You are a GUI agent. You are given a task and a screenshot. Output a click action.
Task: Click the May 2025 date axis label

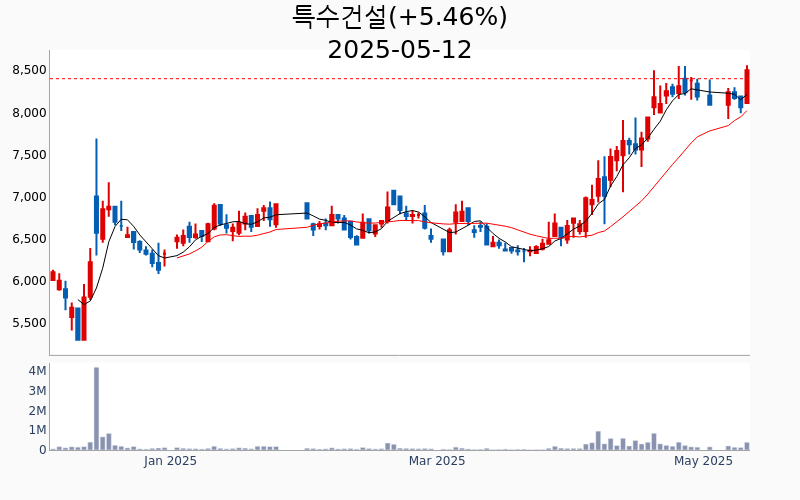(x=703, y=461)
